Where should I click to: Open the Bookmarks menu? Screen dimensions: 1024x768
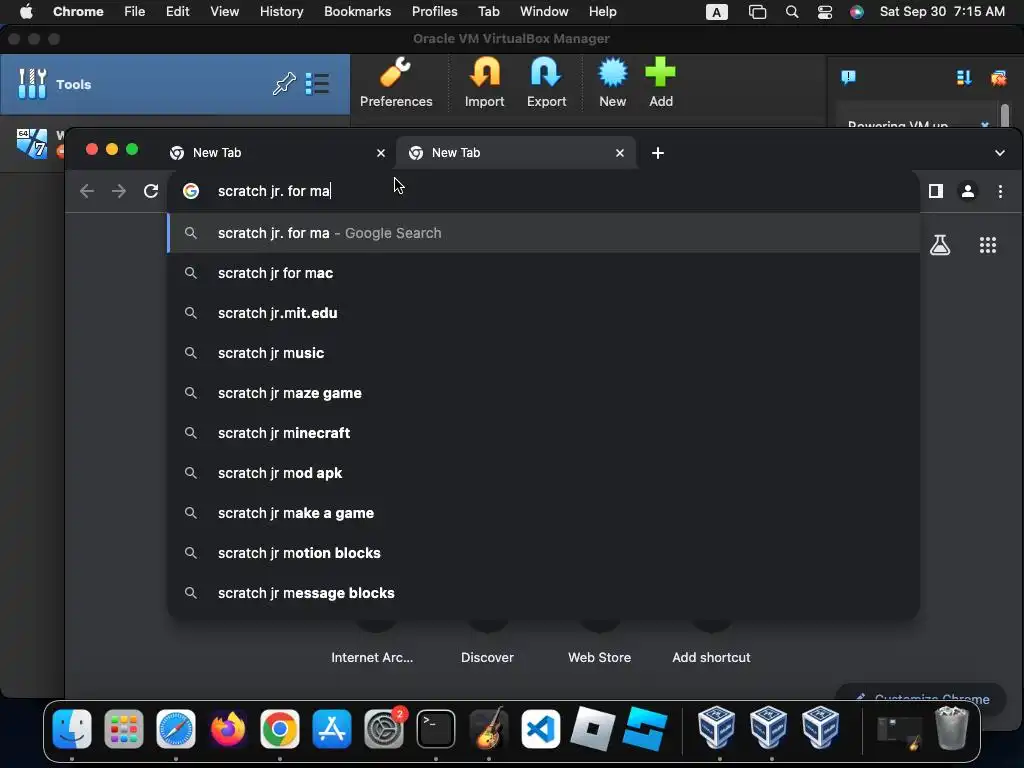click(x=357, y=12)
